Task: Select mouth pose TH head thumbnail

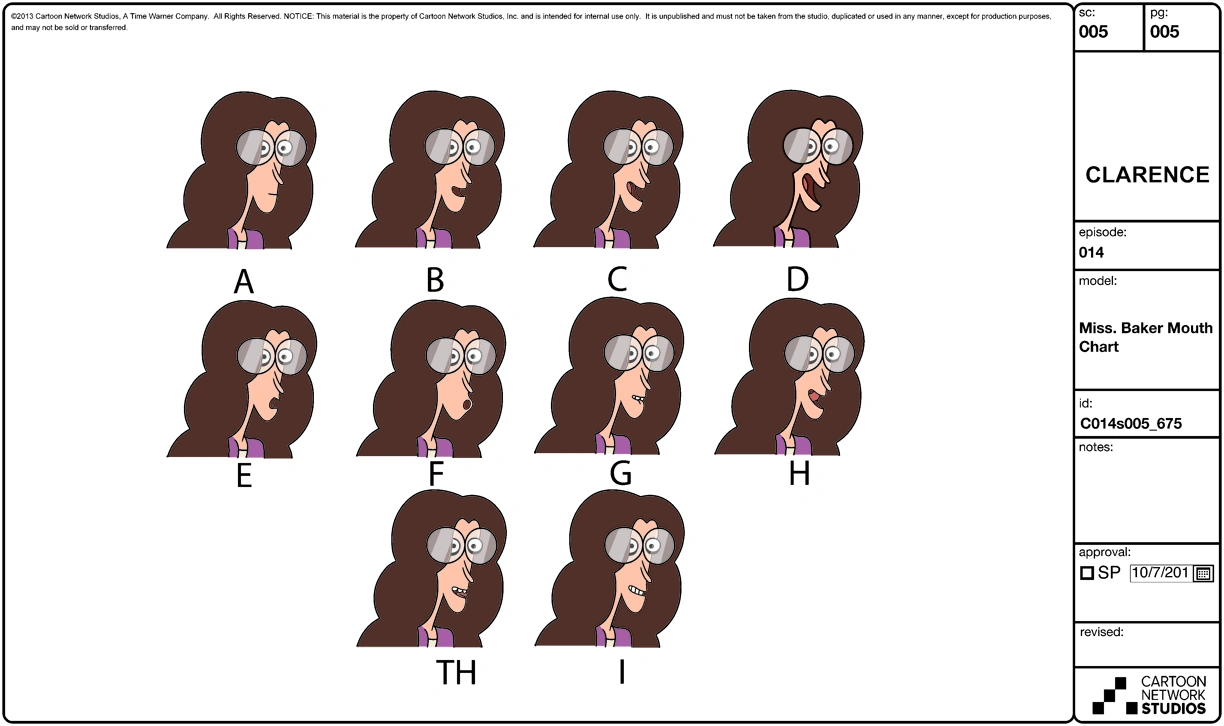Action: [x=431, y=570]
